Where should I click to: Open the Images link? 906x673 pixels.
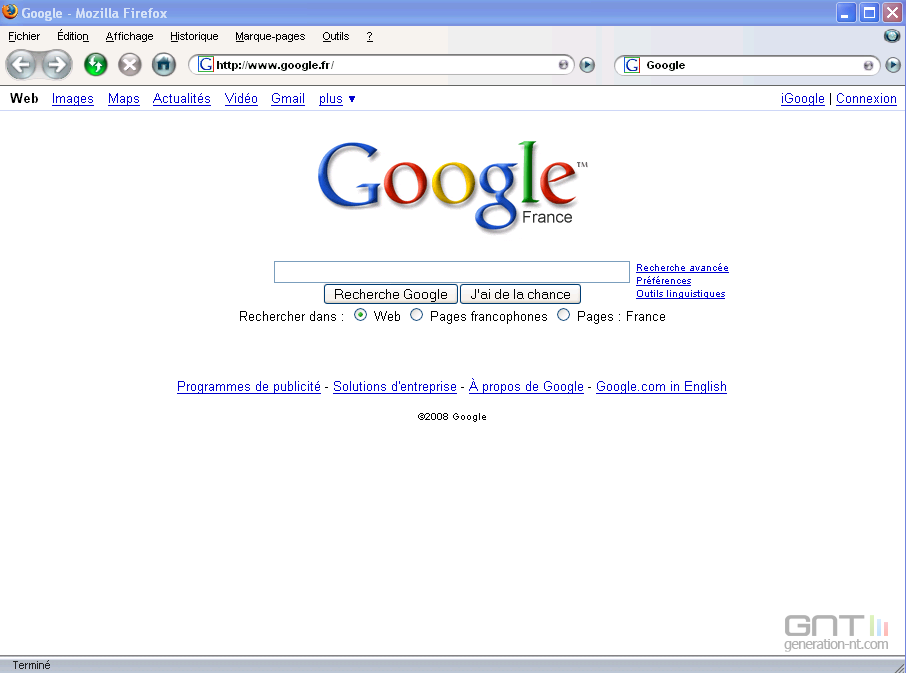73,99
